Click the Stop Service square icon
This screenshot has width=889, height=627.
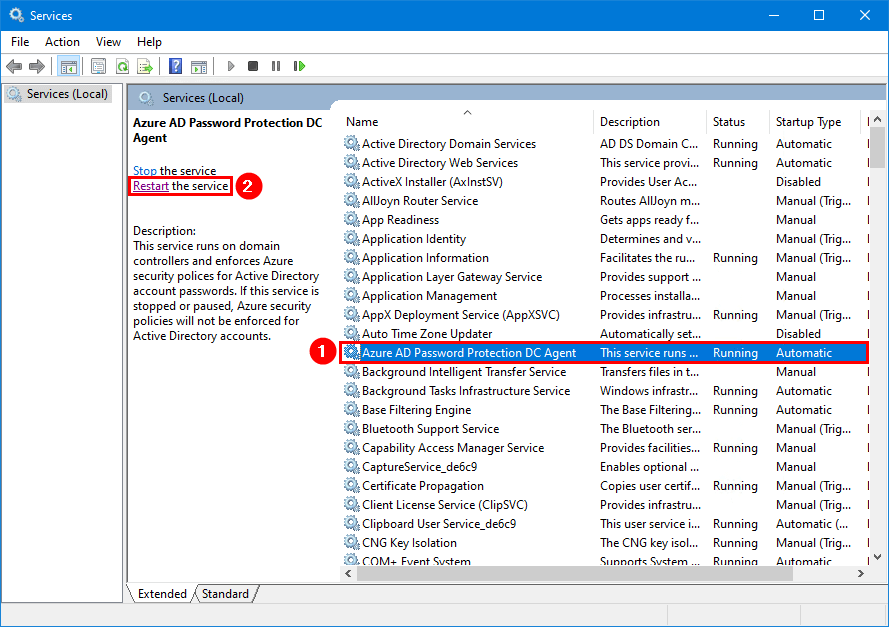(x=253, y=66)
